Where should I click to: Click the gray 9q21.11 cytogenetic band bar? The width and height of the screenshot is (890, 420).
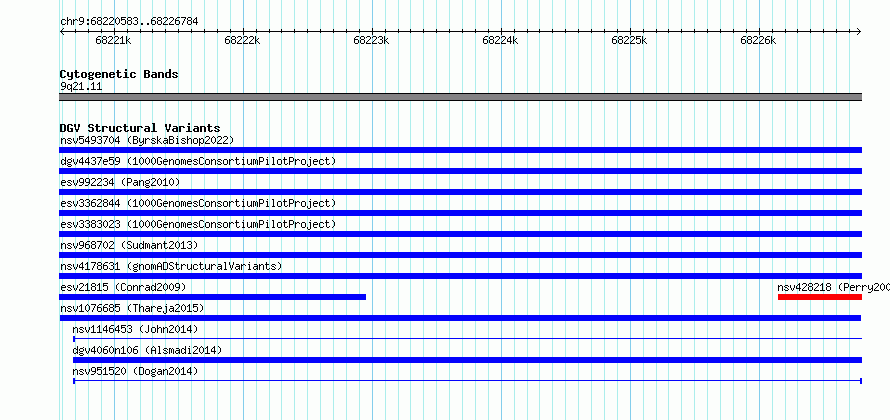point(460,97)
